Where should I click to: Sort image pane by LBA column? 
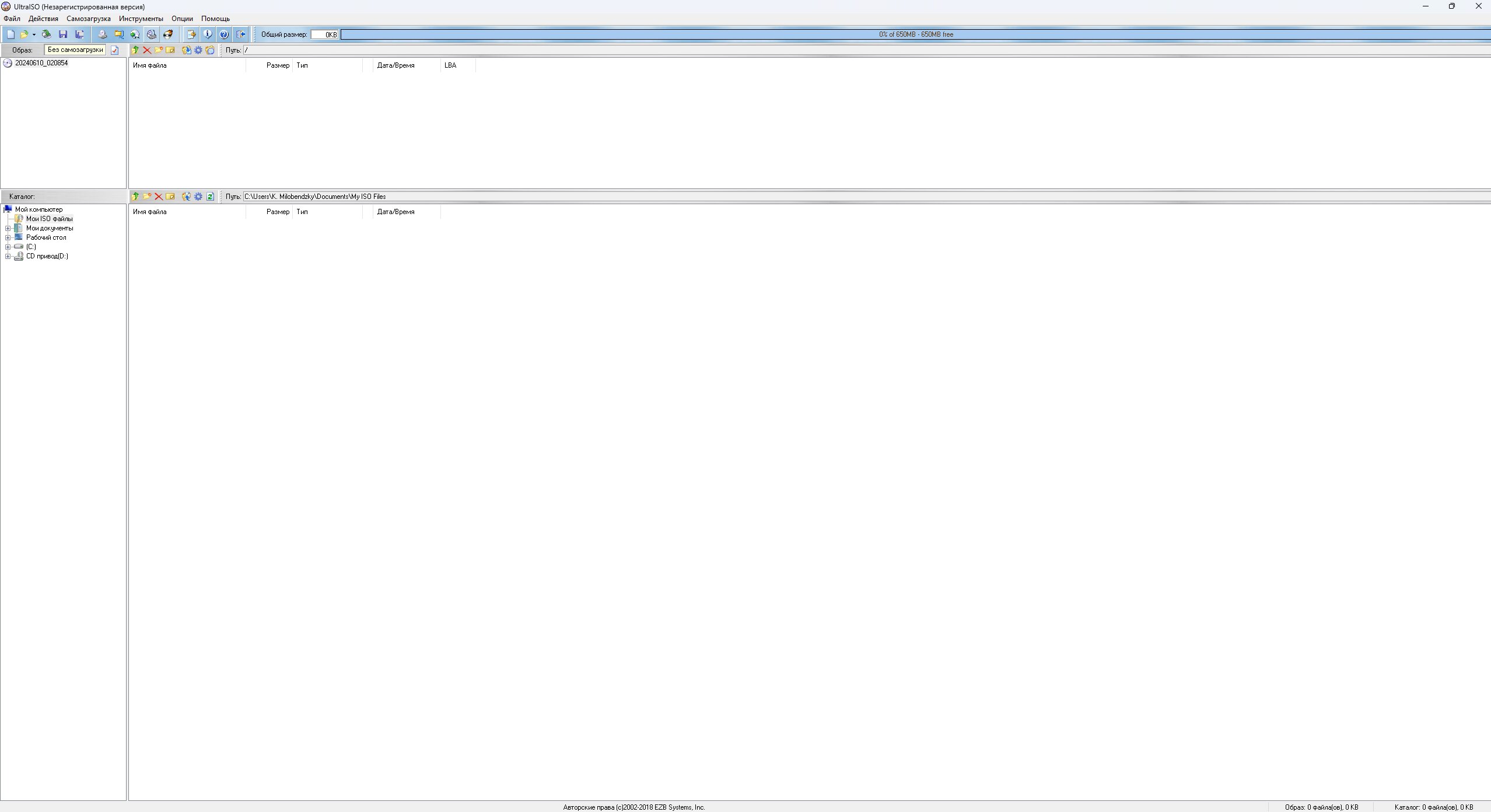459,65
